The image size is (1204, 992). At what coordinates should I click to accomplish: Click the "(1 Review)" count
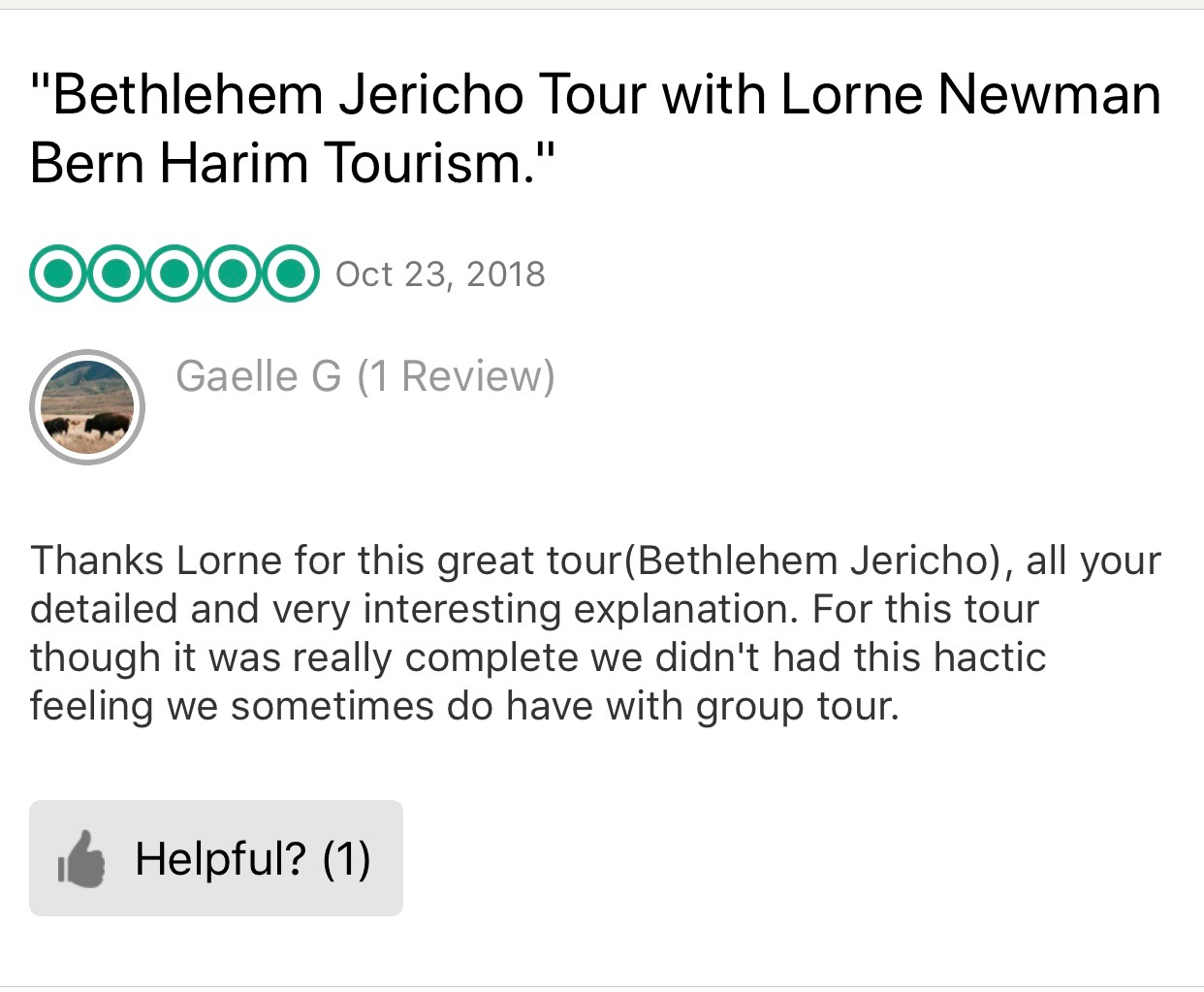456,376
